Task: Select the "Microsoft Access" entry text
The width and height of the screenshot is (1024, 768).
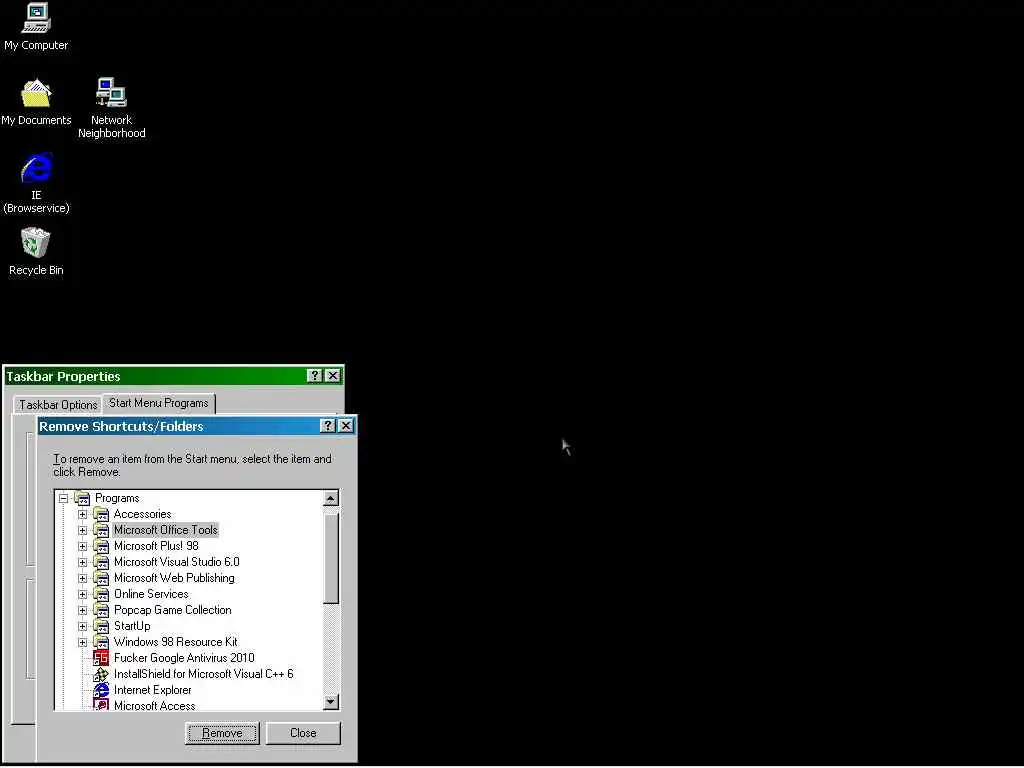Action: 154,705
